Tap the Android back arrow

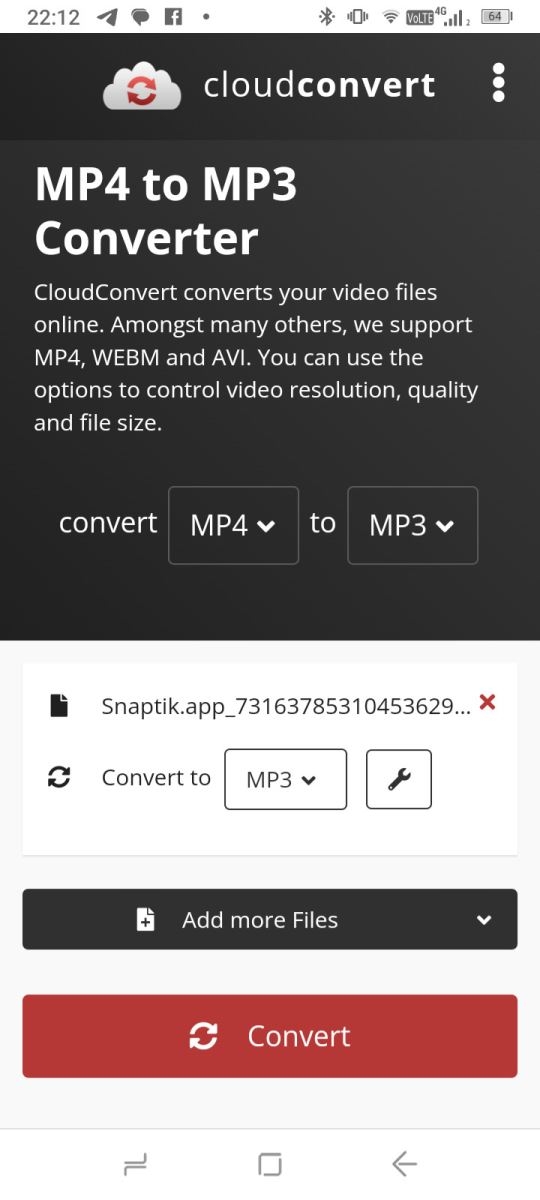(404, 1164)
